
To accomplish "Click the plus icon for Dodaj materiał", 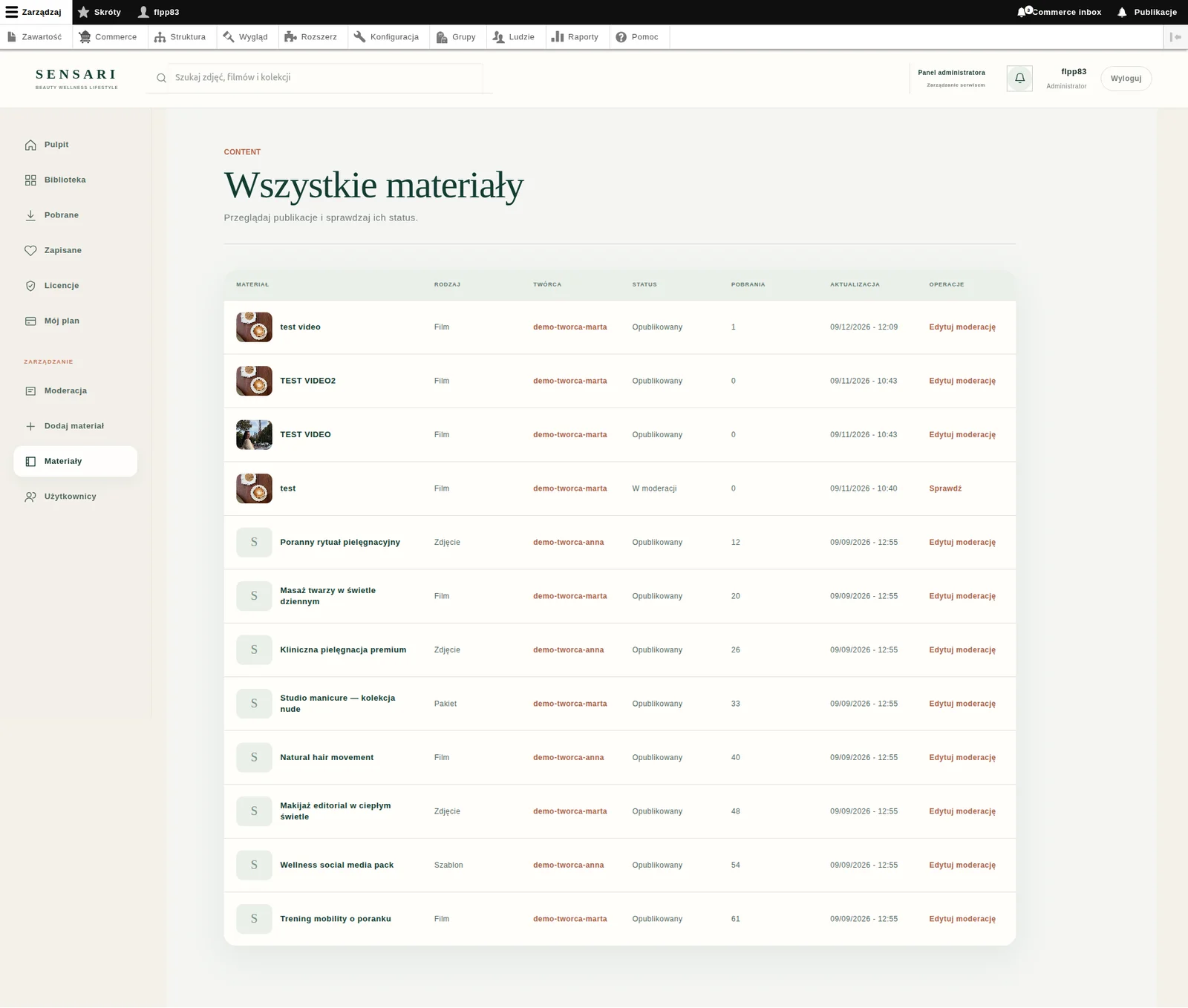I will [30, 426].
